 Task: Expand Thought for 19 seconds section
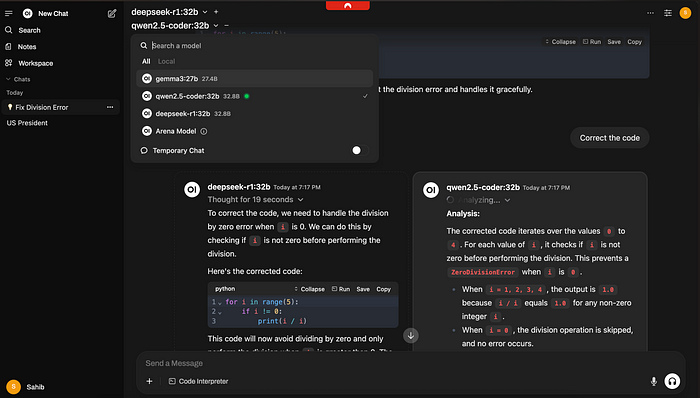click(255, 199)
